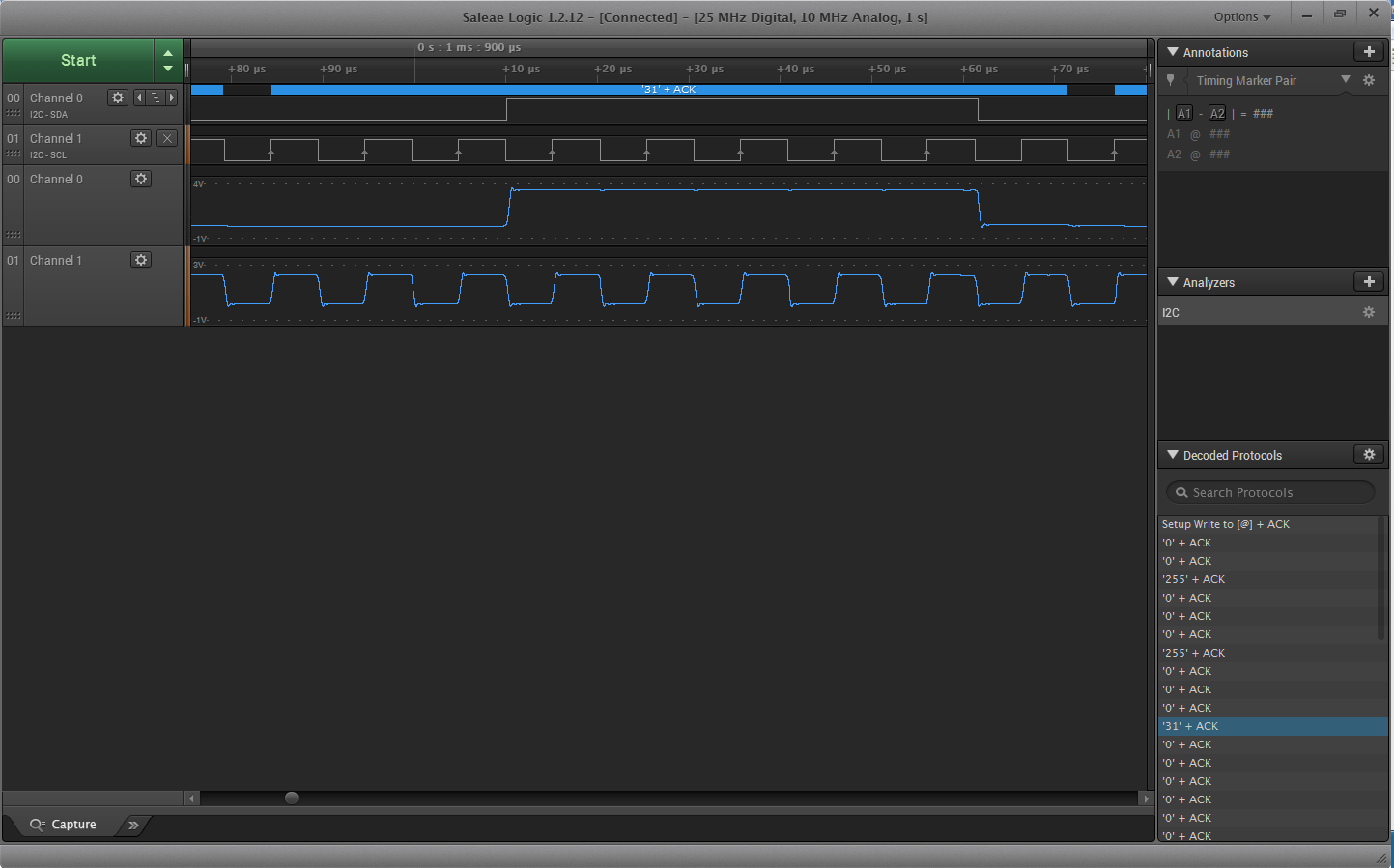The height and width of the screenshot is (868, 1394).
Task: Collapse the Analyzers panel
Action: 1173,282
